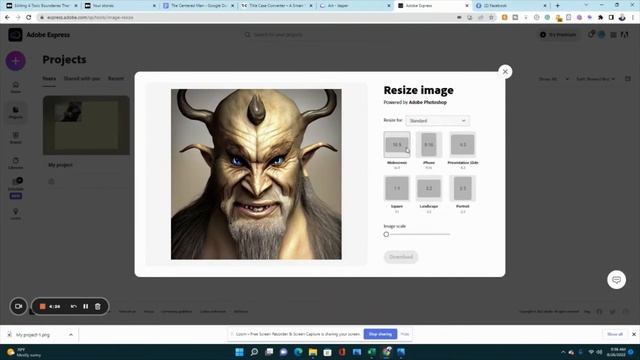Restart the Loom recording
Screen dimensions: 640x360
click(x=73, y=306)
